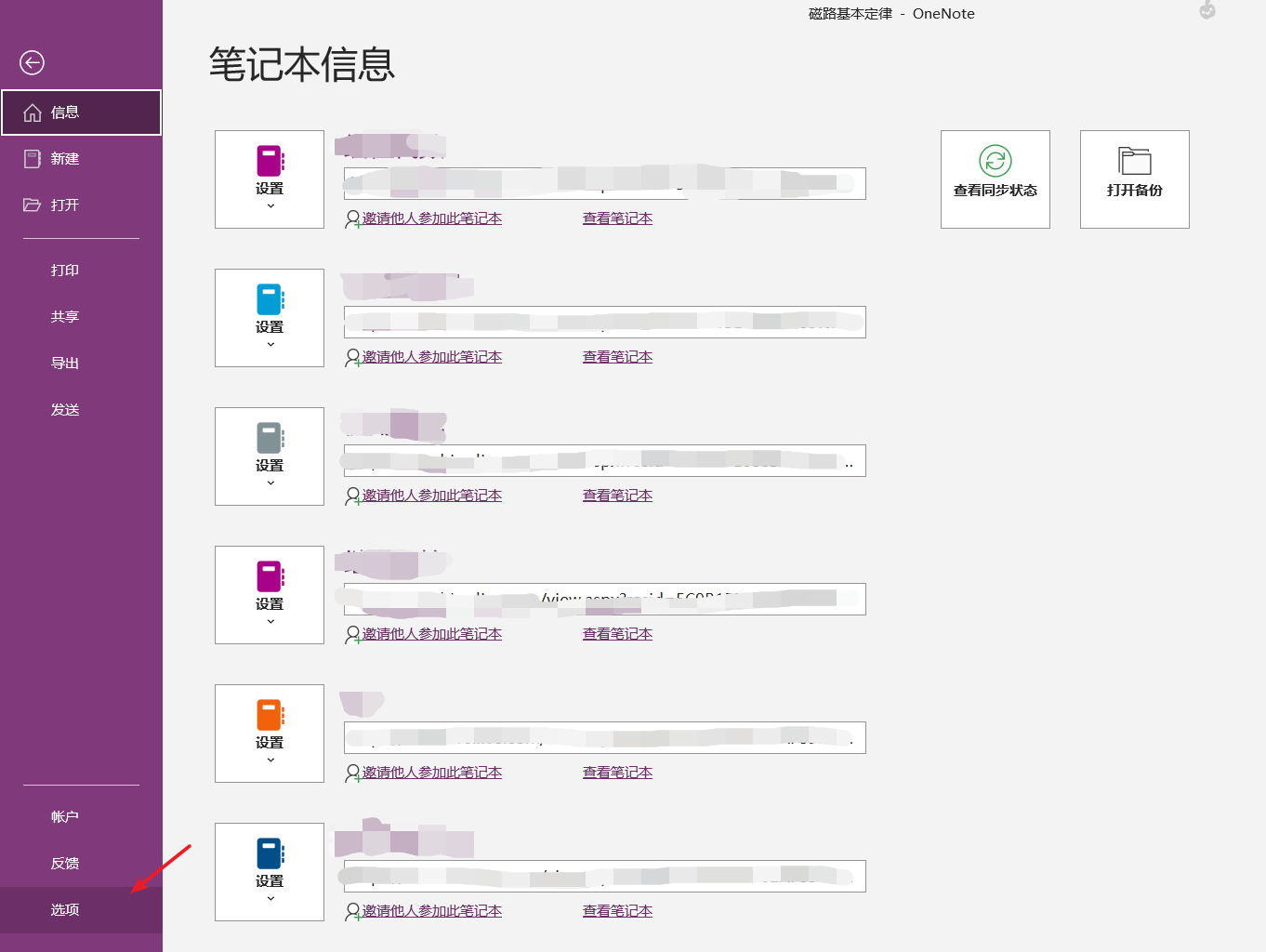Viewport: 1266px width, 952px height.
Task: Click the purple notebook icon in fourth row
Action: (x=270, y=576)
